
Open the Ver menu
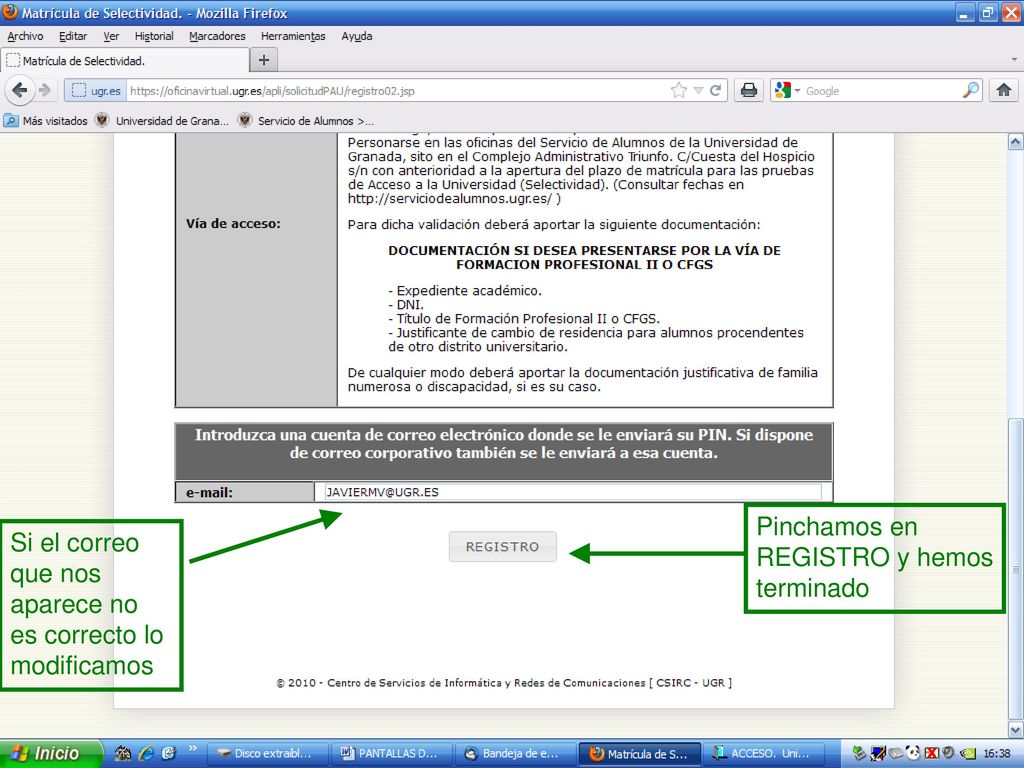click(111, 36)
